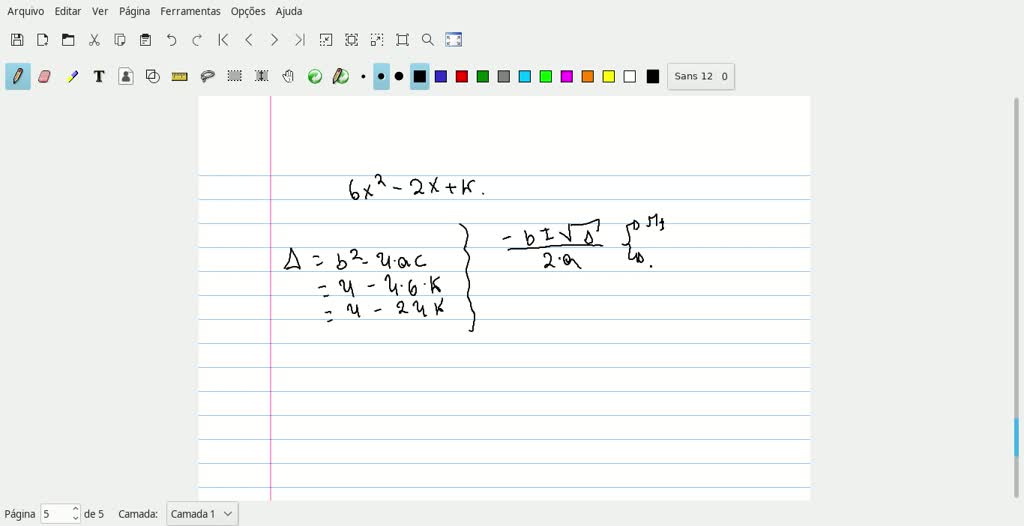Zoom out of the page

325,40
